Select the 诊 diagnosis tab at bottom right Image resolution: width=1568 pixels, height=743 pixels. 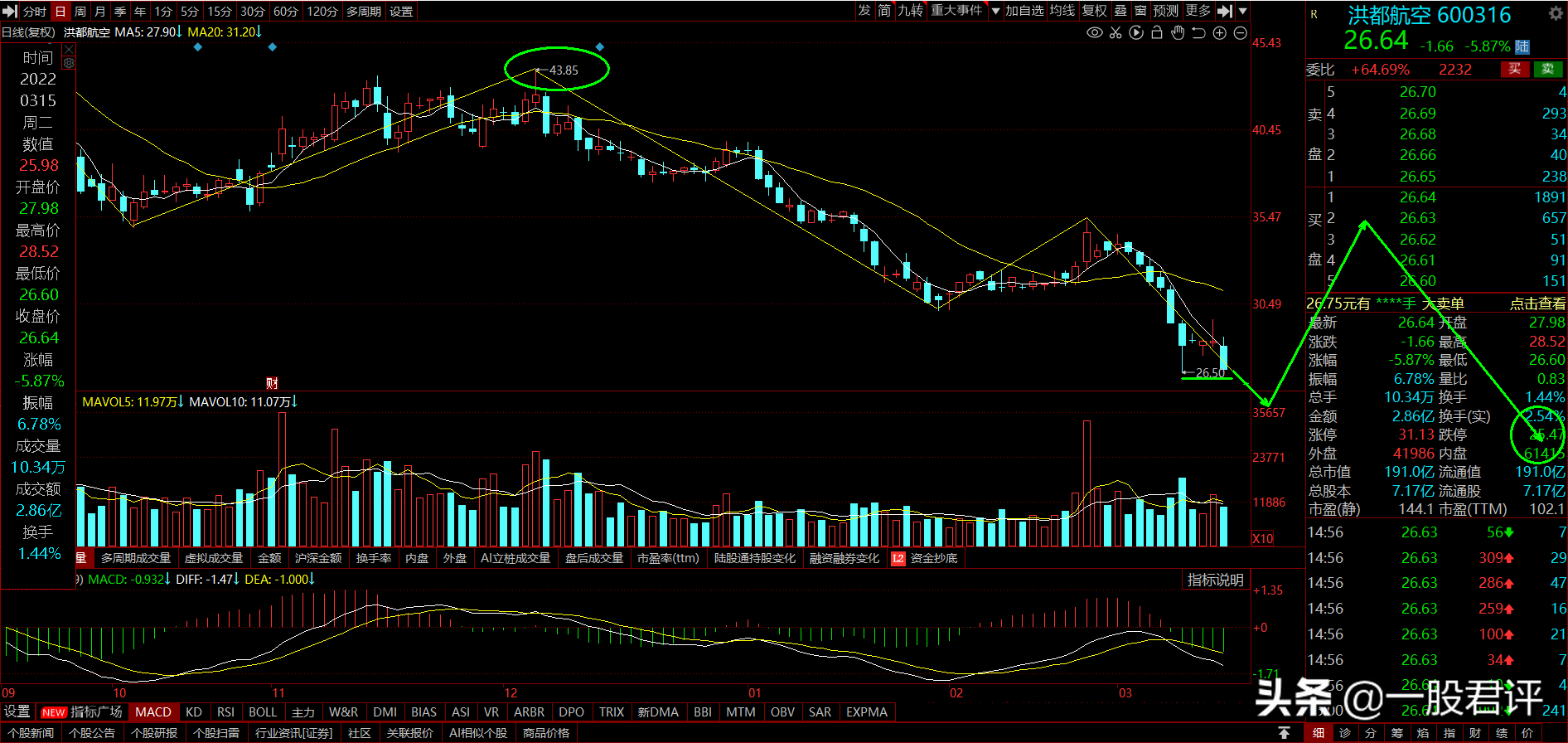1345,733
